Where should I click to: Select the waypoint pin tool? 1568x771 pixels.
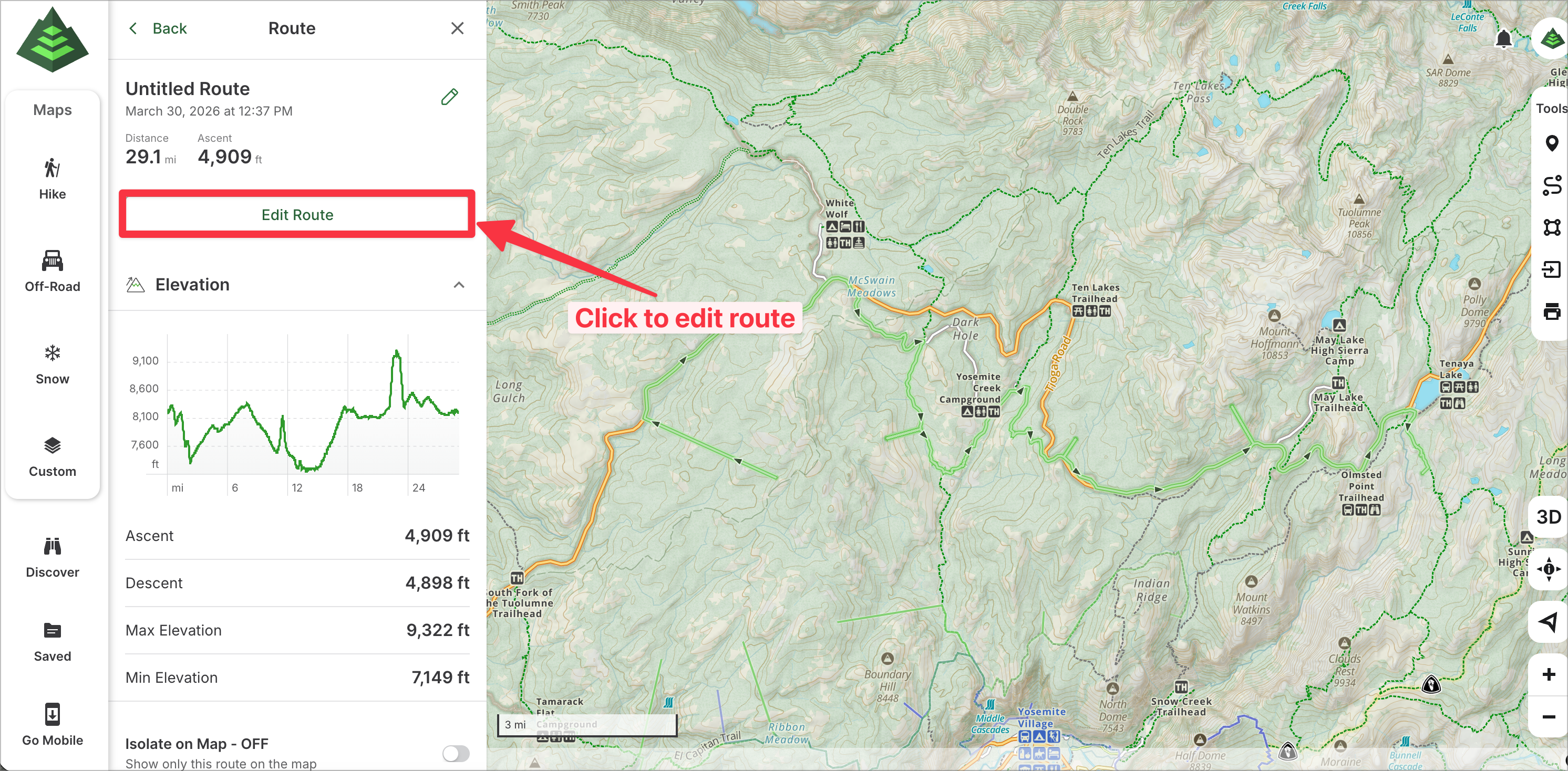[x=1551, y=143]
